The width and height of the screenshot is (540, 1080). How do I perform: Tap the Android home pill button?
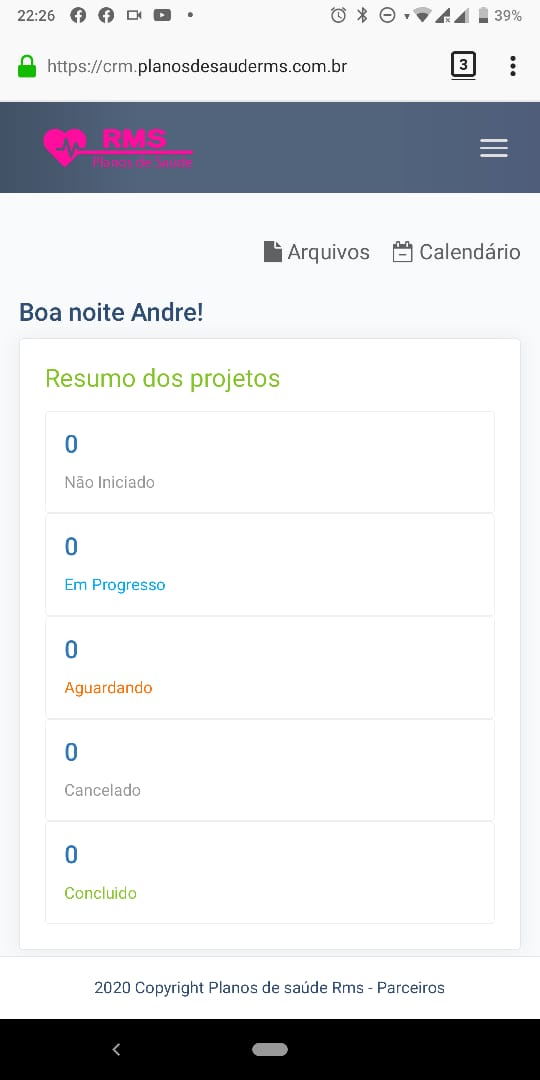[x=270, y=1050]
